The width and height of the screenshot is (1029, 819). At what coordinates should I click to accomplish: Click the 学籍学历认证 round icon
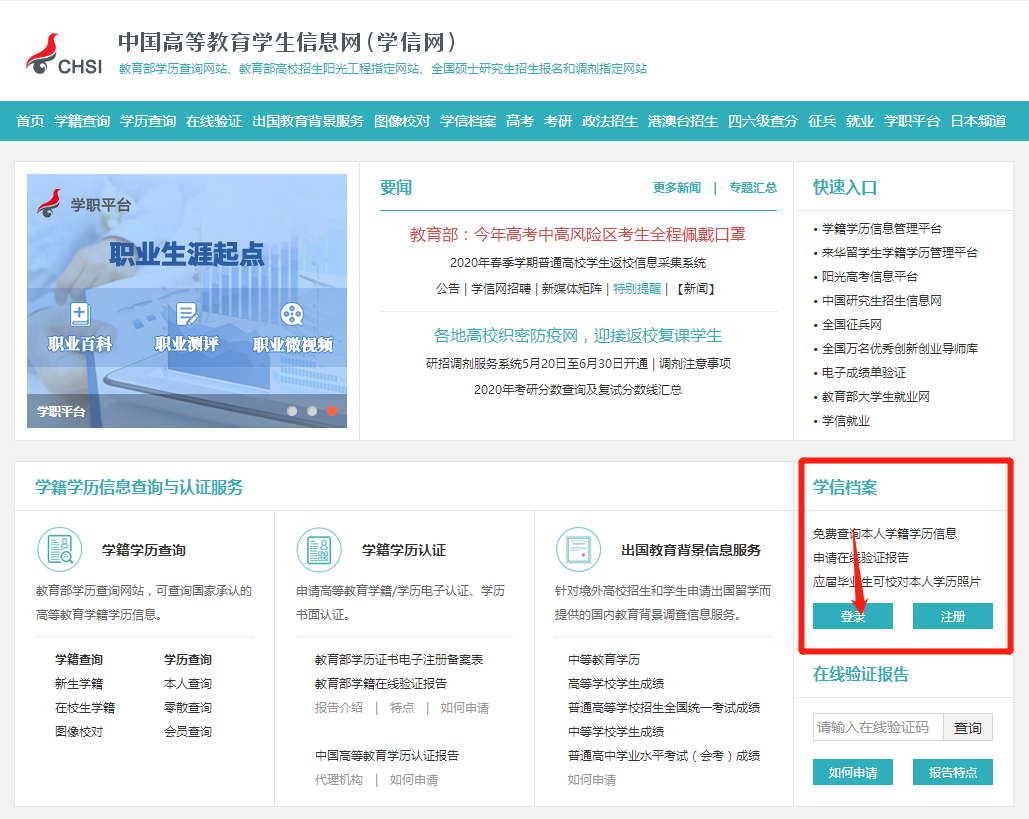[x=320, y=550]
